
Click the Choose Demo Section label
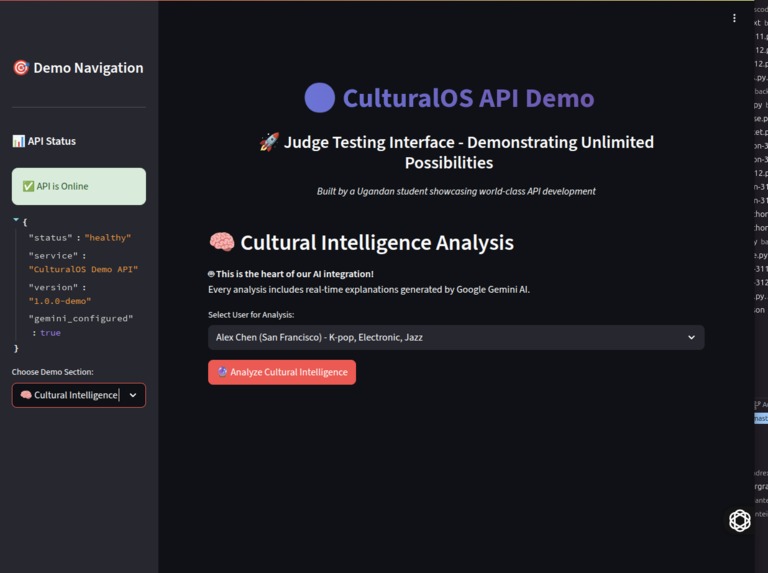click(x=52, y=372)
